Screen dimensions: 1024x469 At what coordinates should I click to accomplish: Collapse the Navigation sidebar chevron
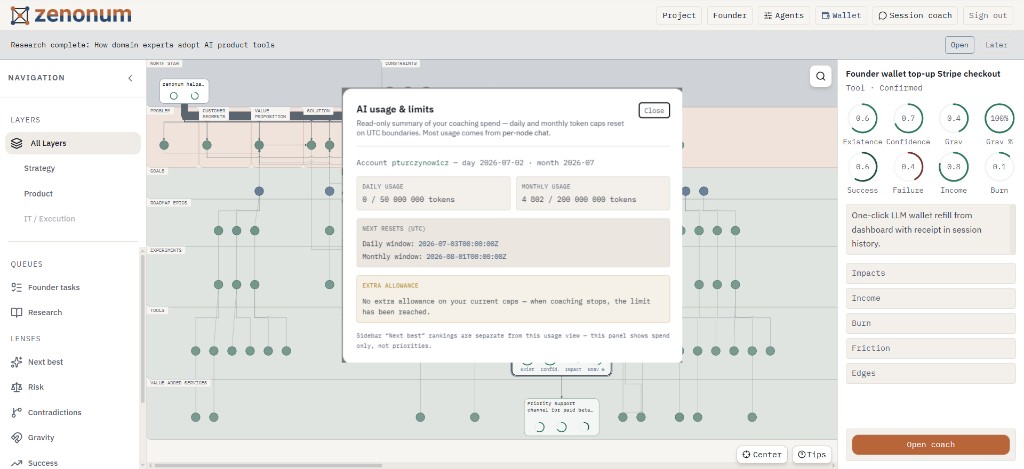click(x=130, y=78)
